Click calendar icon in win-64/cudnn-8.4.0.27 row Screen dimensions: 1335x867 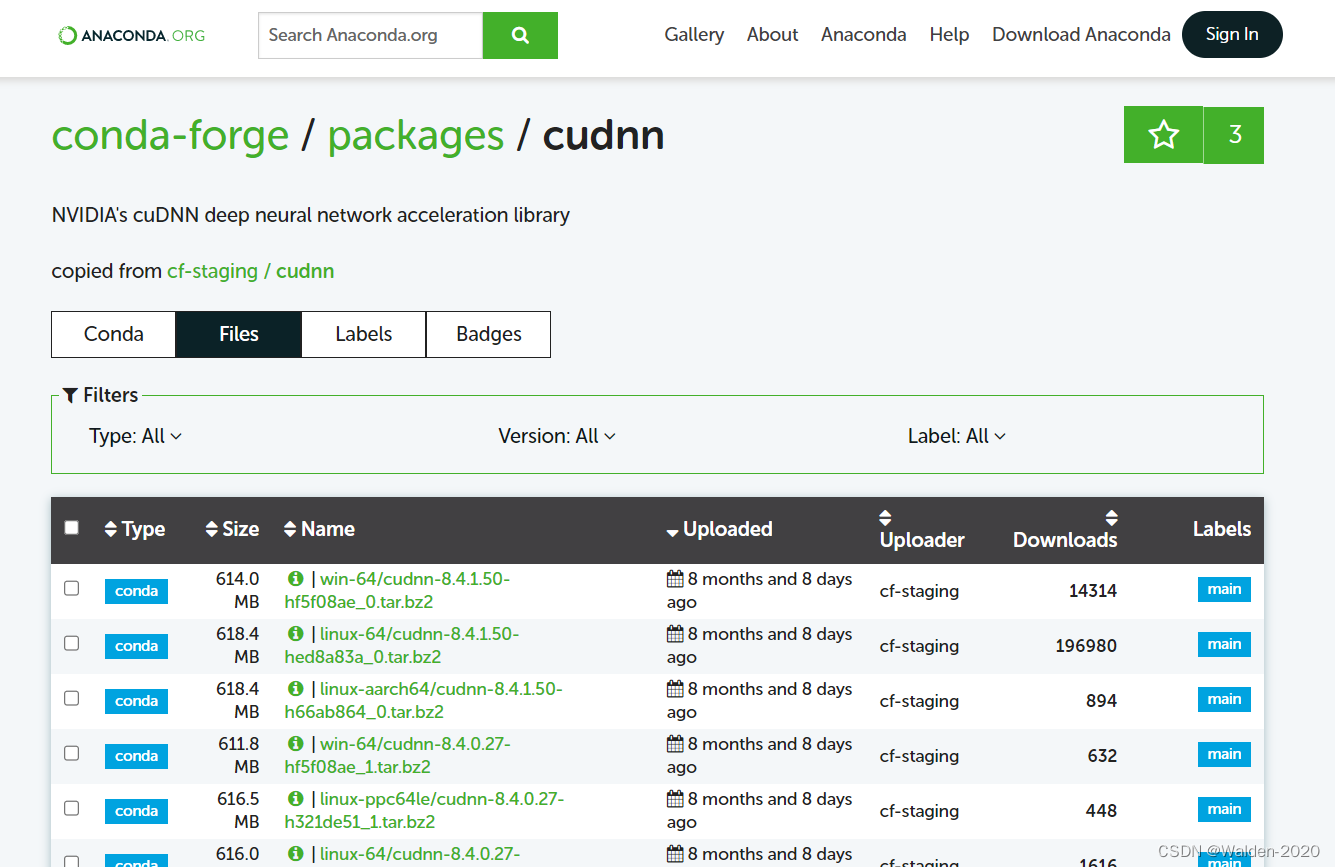coord(675,744)
